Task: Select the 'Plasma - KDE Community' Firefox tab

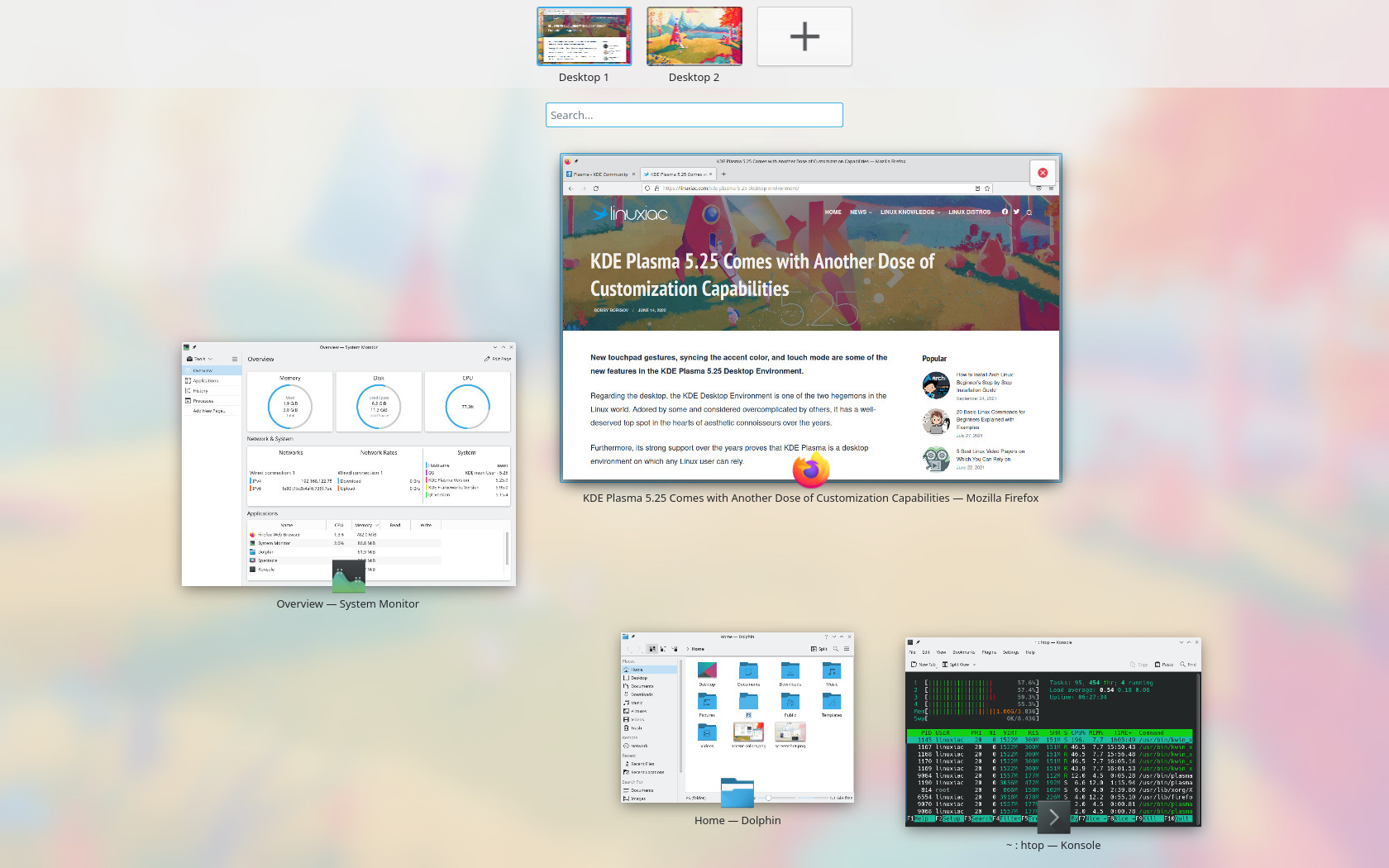Action: 600,174
